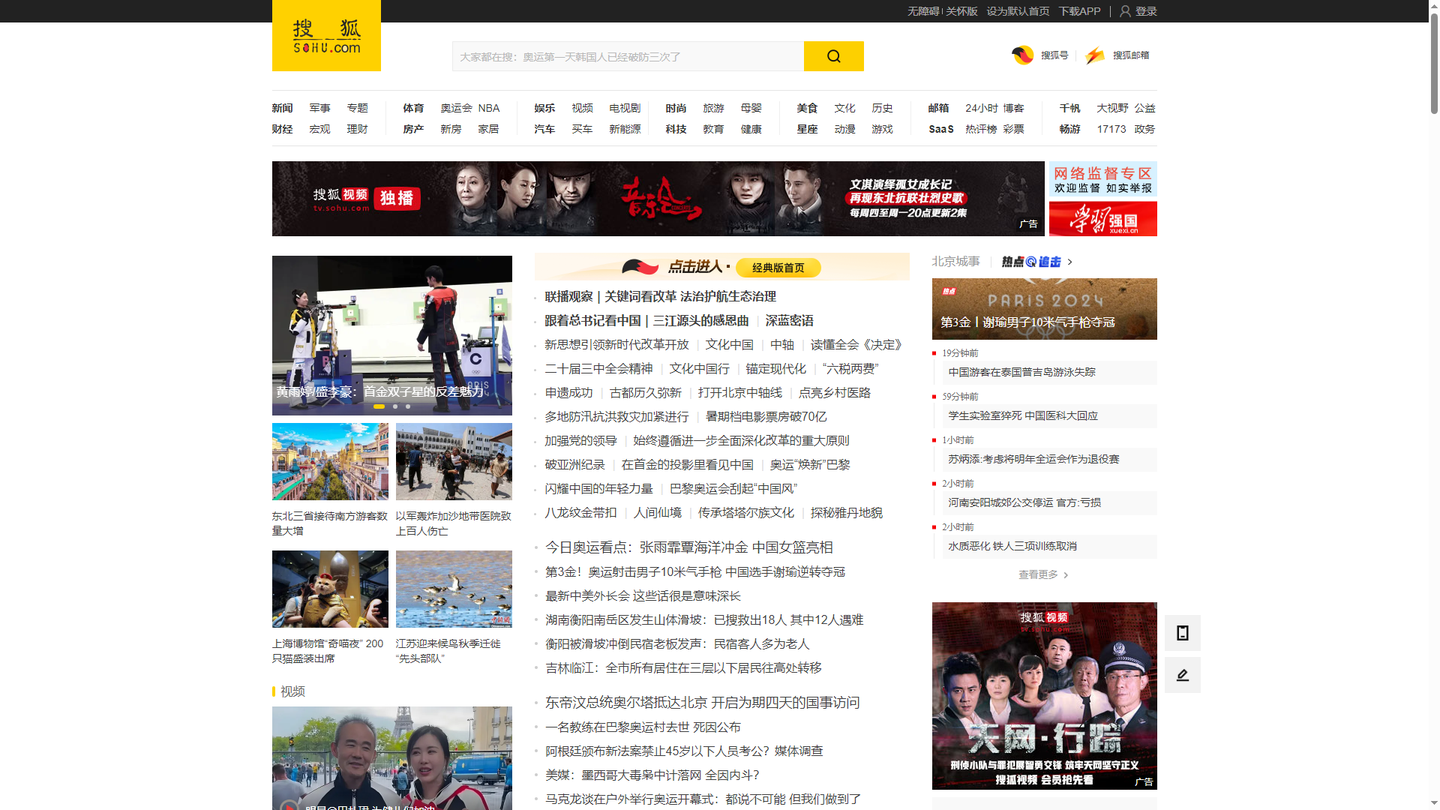The height and width of the screenshot is (810, 1440).
Task: Click the arrow beside 热点追击
Action: point(1070,262)
